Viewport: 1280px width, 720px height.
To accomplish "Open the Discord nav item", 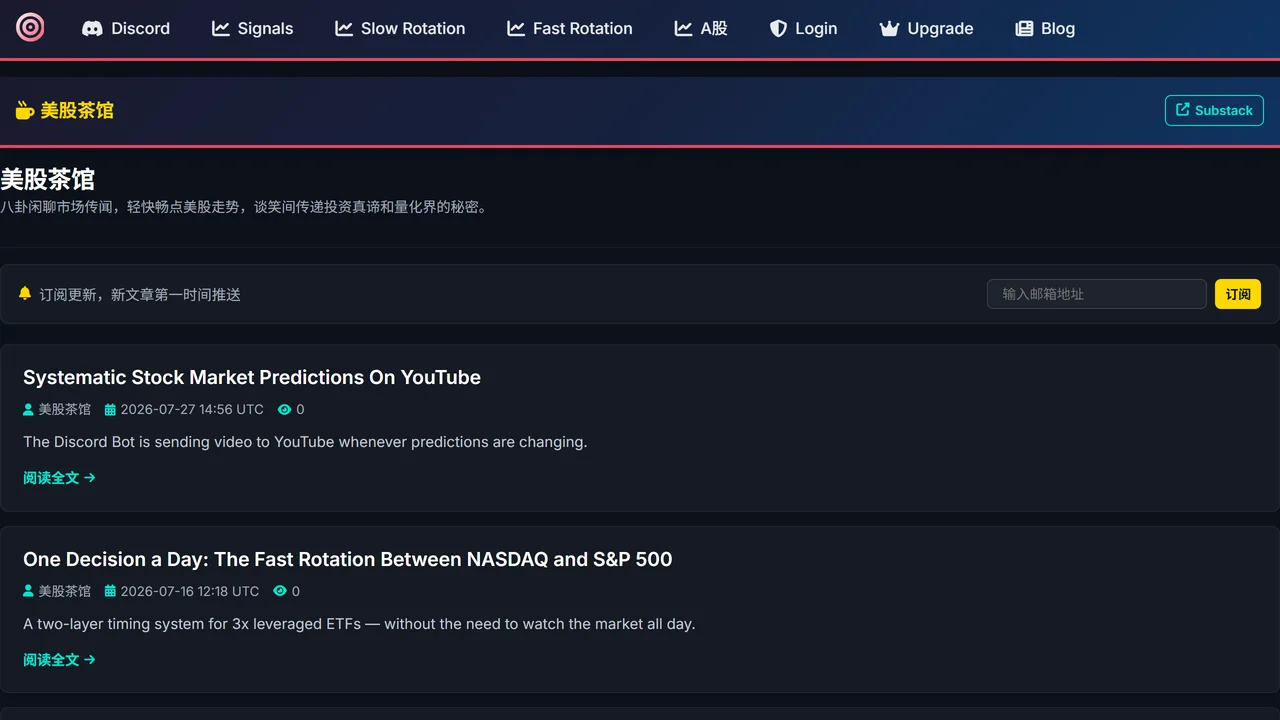I will (x=126, y=29).
